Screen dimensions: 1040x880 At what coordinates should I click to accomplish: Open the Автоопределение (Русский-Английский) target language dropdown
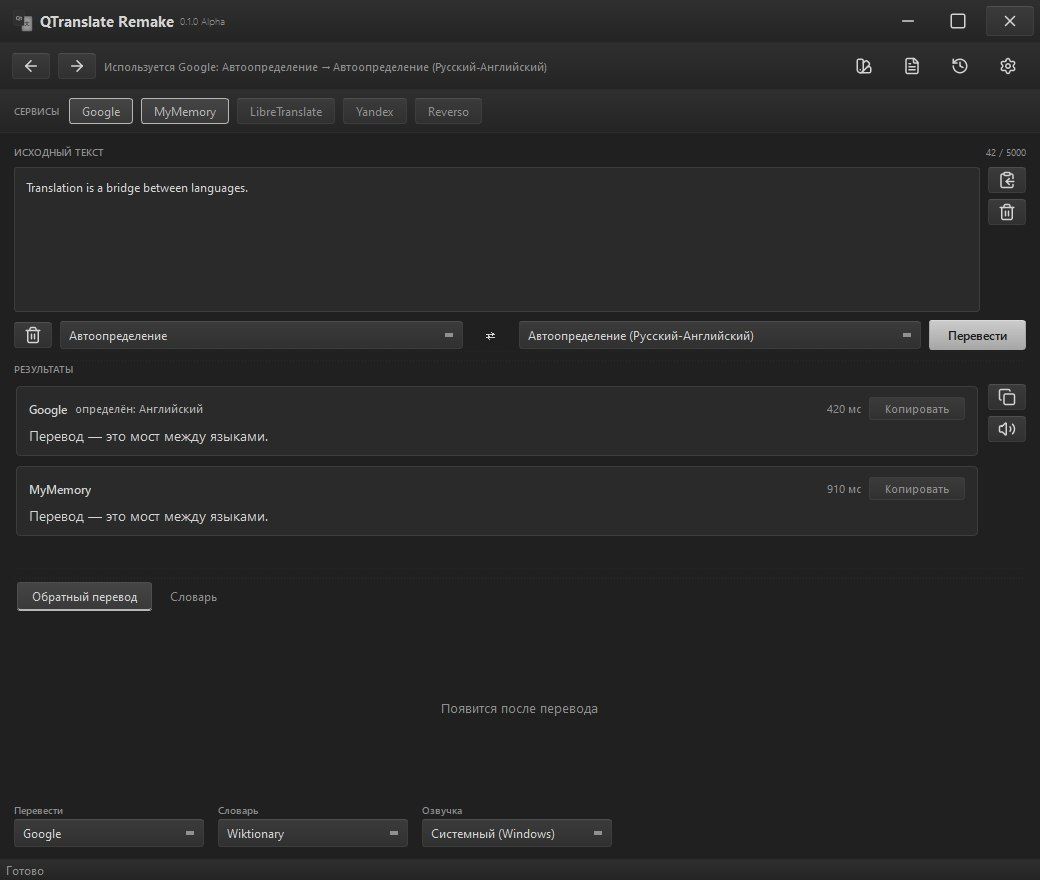[x=720, y=336]
